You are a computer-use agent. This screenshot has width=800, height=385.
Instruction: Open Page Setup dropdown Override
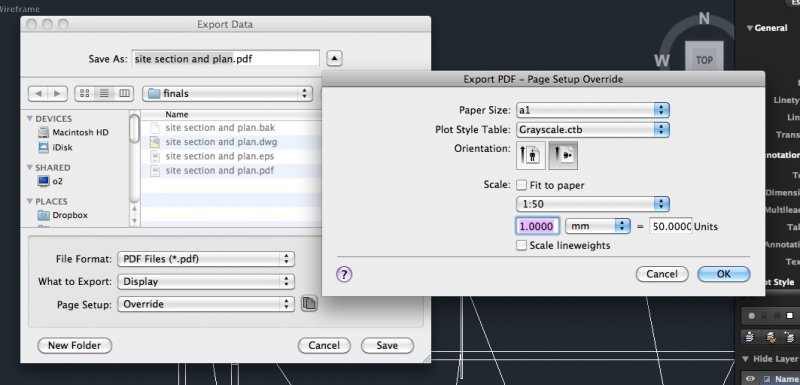(x=206, y=304)
